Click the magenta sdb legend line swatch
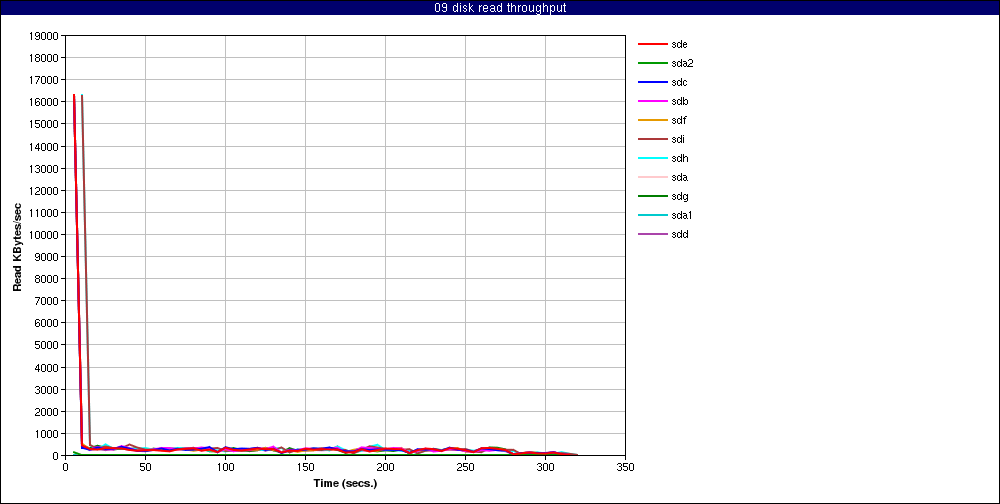Viewport: 1000px width, 504px height. click(652, 102)
